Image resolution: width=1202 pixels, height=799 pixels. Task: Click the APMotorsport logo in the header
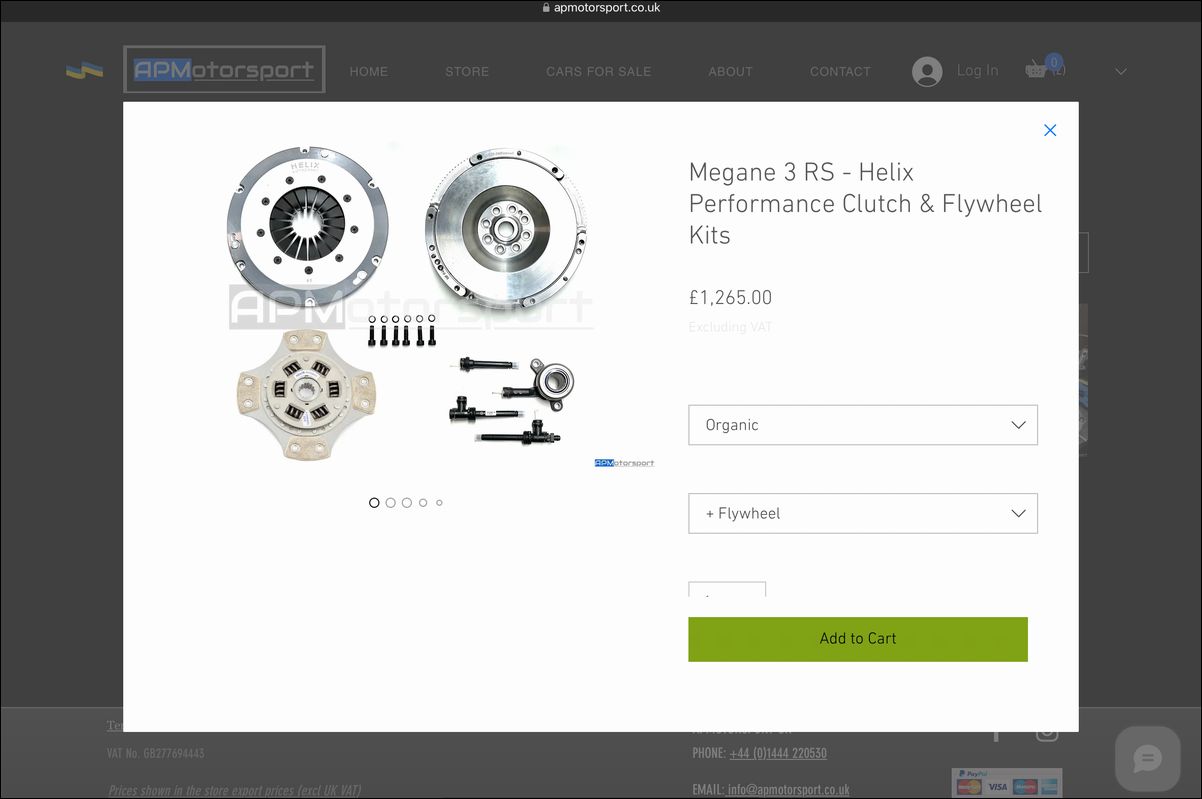coord(224,70)
